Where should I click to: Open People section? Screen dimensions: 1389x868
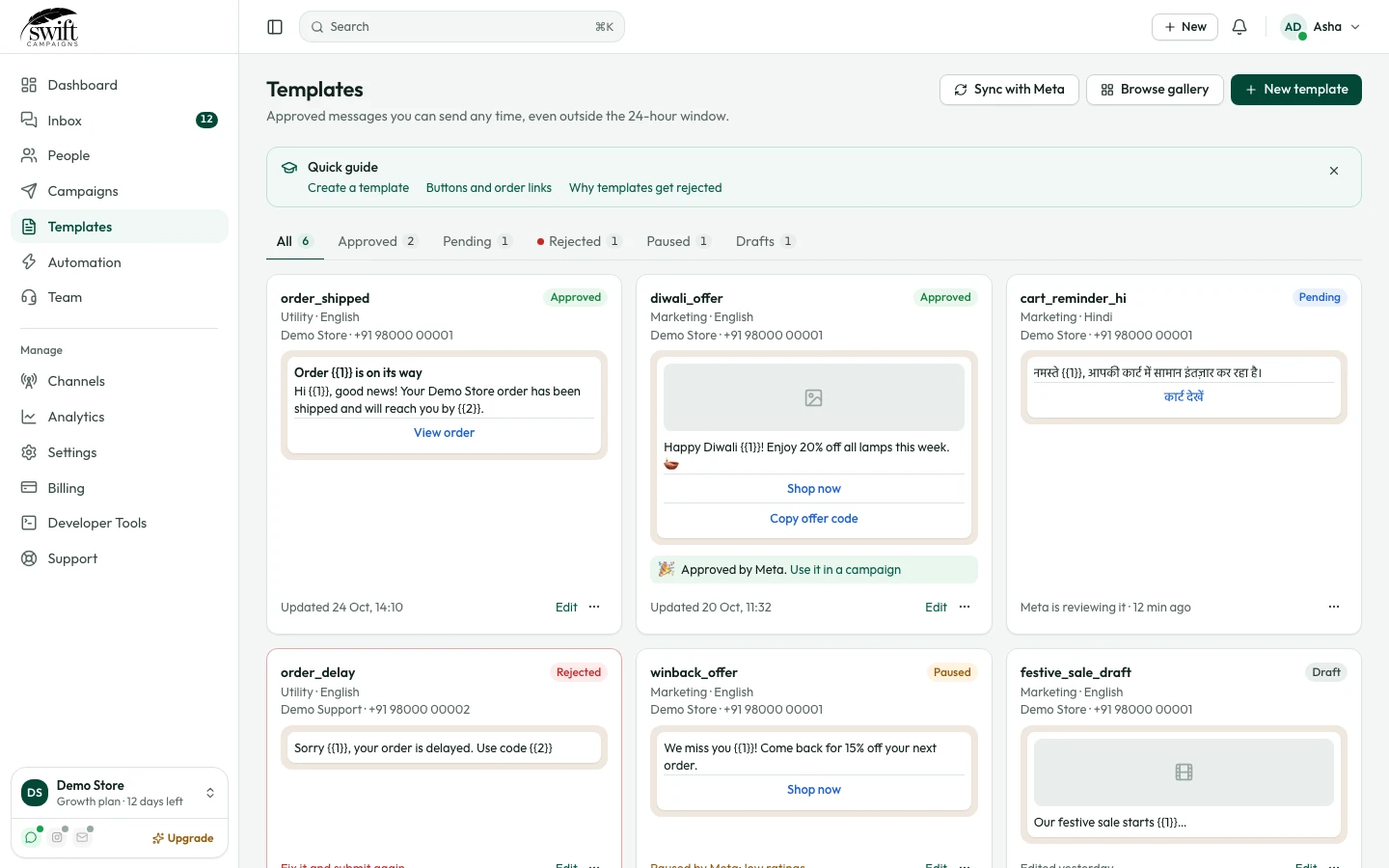[x=120, y=155]
